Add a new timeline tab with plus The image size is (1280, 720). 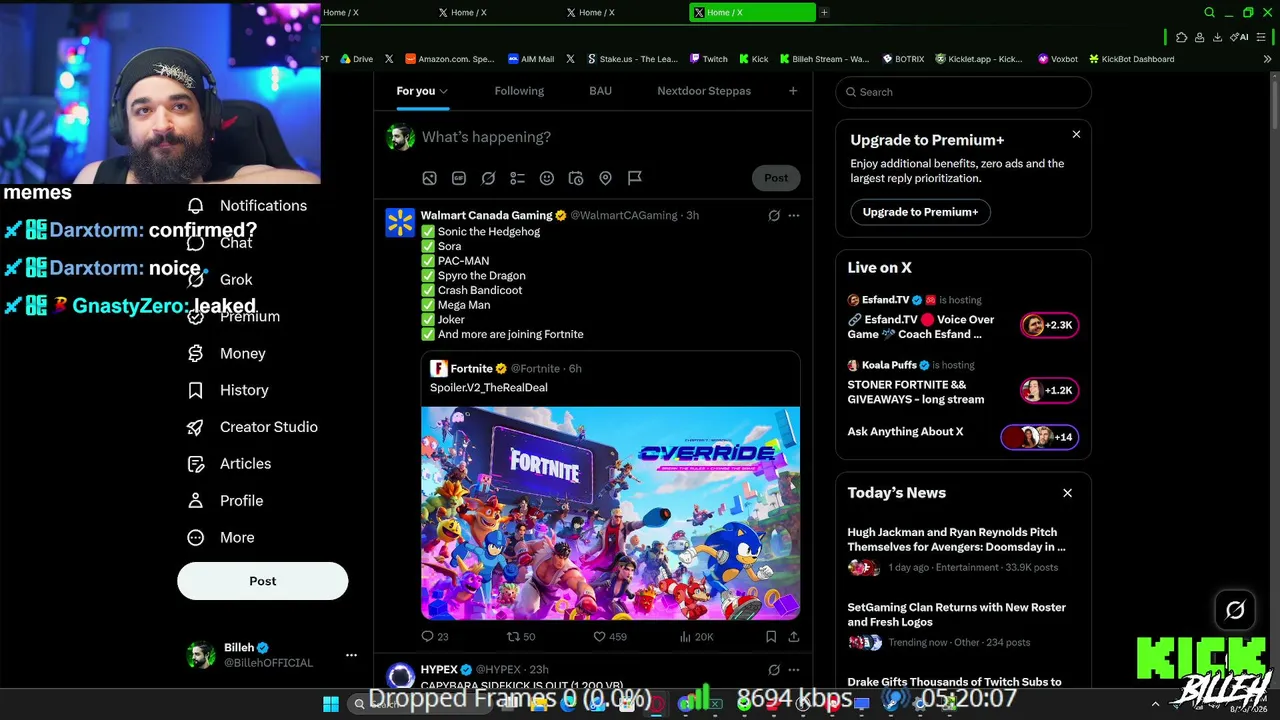pyautogui.click(x=793, y=91)
